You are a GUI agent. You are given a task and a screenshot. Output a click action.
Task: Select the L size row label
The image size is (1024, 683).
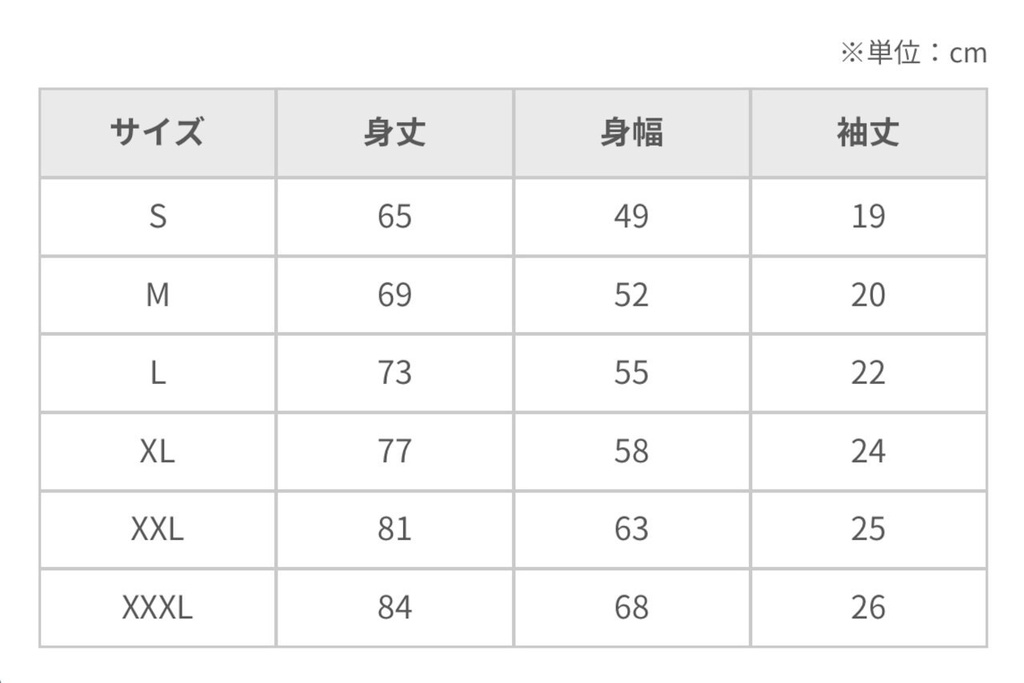[x=157, y=373]
